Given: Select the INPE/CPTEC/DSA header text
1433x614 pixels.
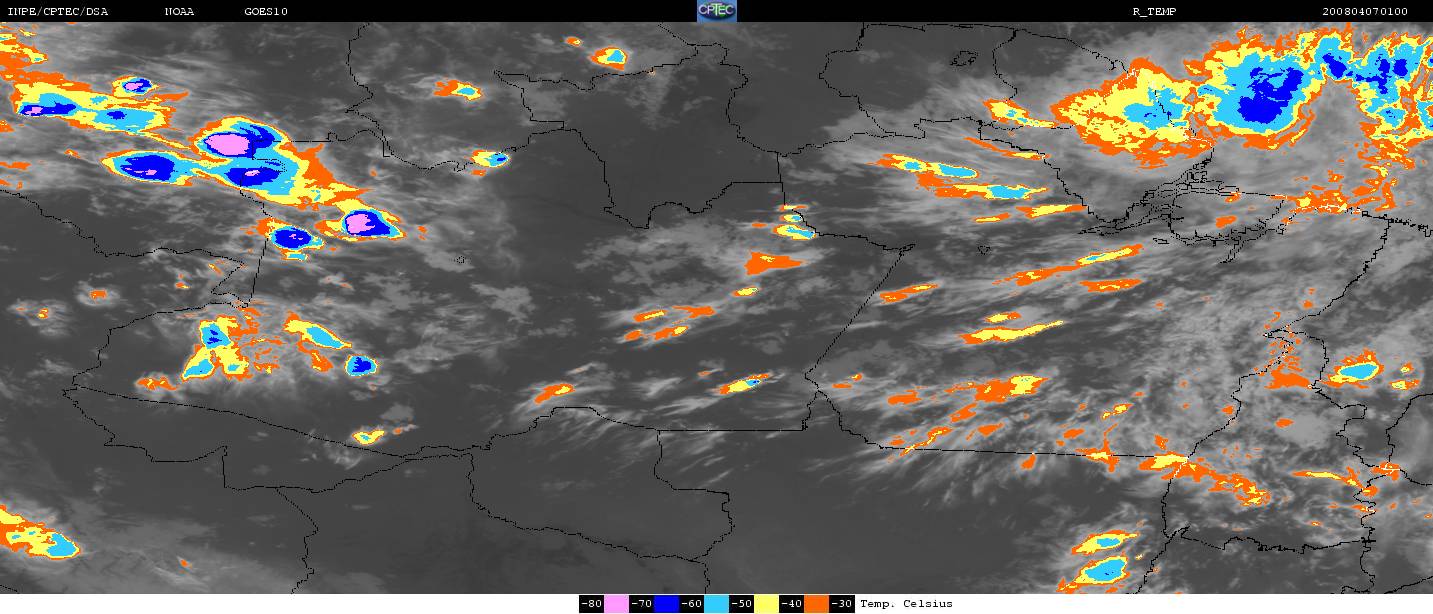Looking at the screenshot, I should [x=58, y=12].
